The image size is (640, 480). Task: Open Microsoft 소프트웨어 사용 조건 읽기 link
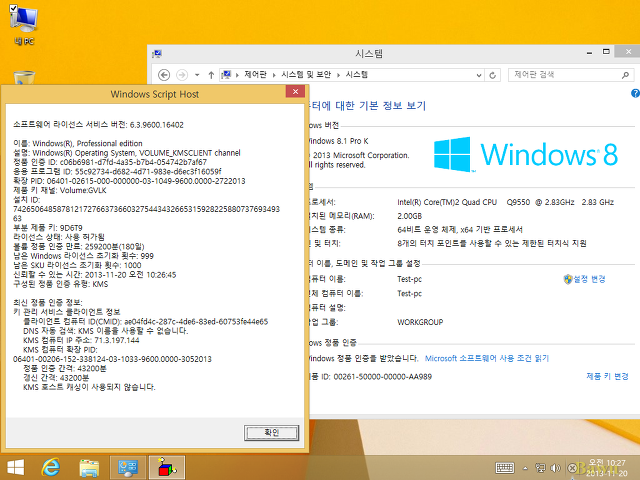pos(487,358)
